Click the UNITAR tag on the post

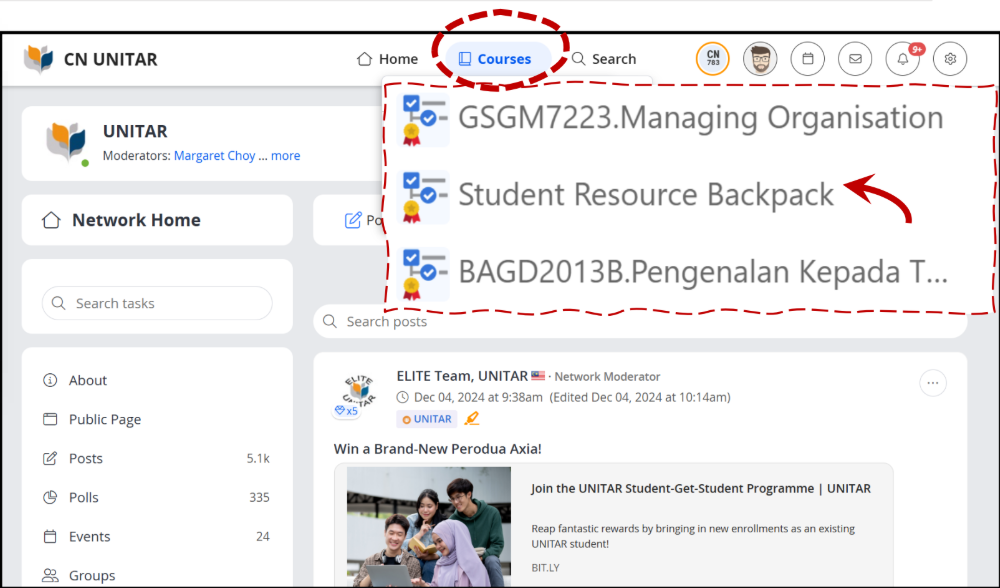[x=427, y=419]
